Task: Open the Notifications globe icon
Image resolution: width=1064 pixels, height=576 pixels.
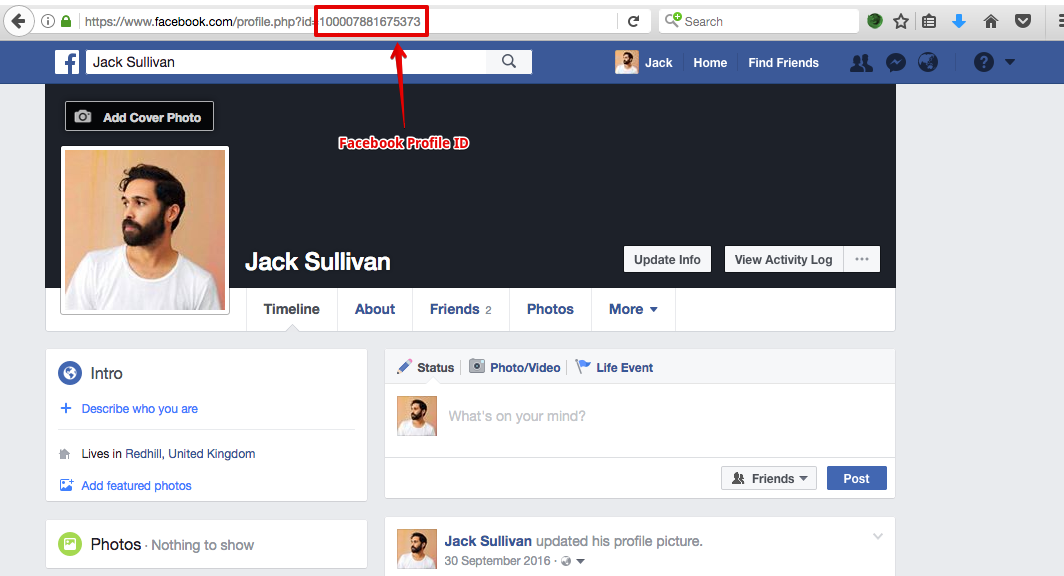Action: 928,62
